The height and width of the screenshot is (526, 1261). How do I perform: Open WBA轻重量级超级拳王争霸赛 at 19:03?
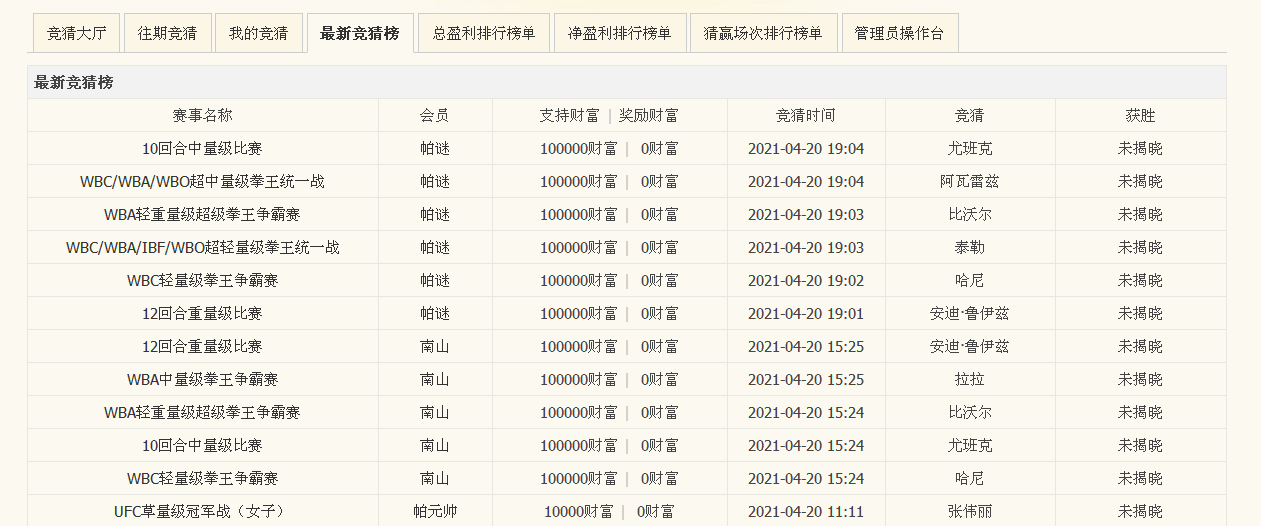[x=202, y=214]
